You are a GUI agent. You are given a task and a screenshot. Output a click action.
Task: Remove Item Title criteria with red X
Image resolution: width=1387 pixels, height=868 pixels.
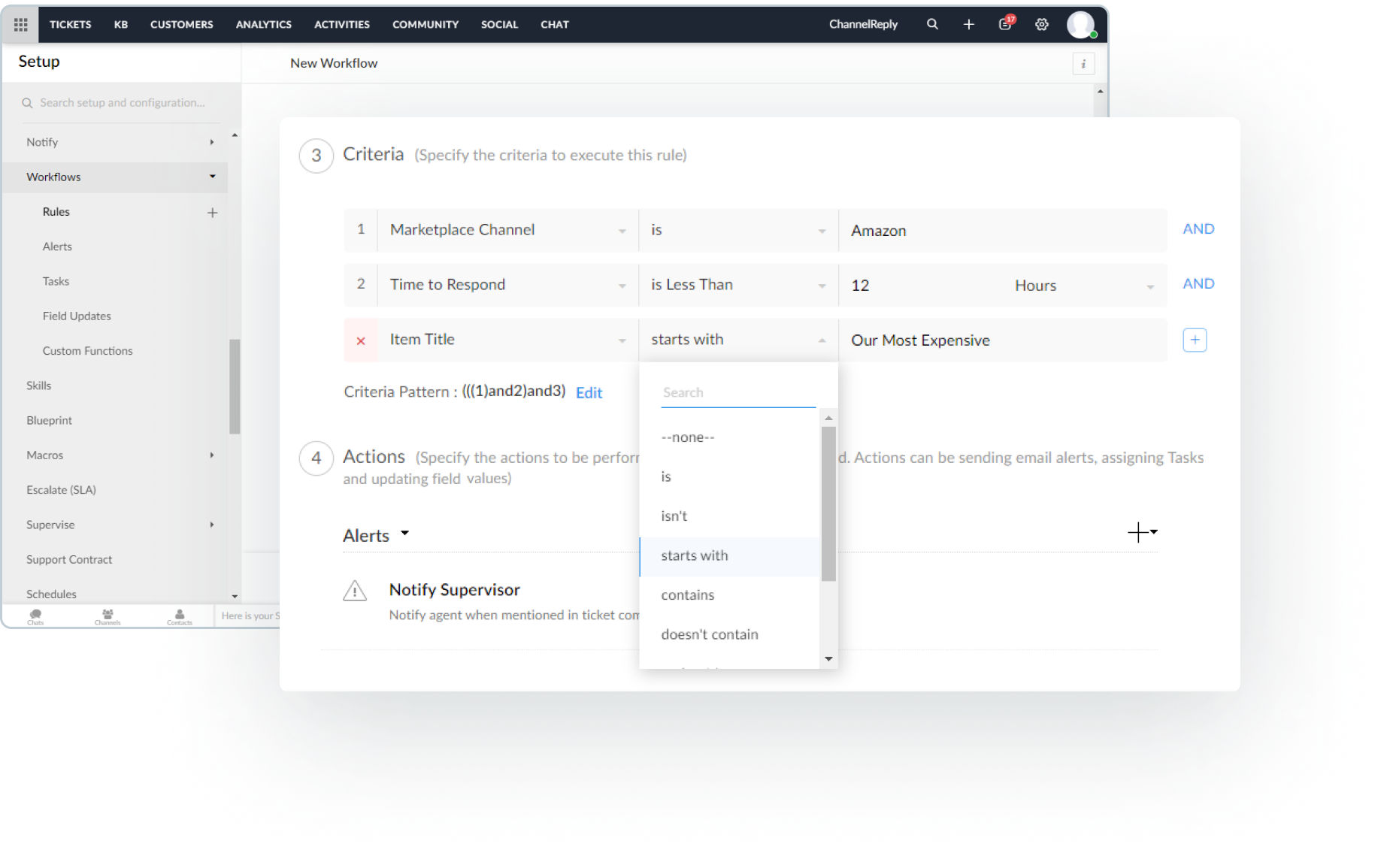tap(361, 340)
